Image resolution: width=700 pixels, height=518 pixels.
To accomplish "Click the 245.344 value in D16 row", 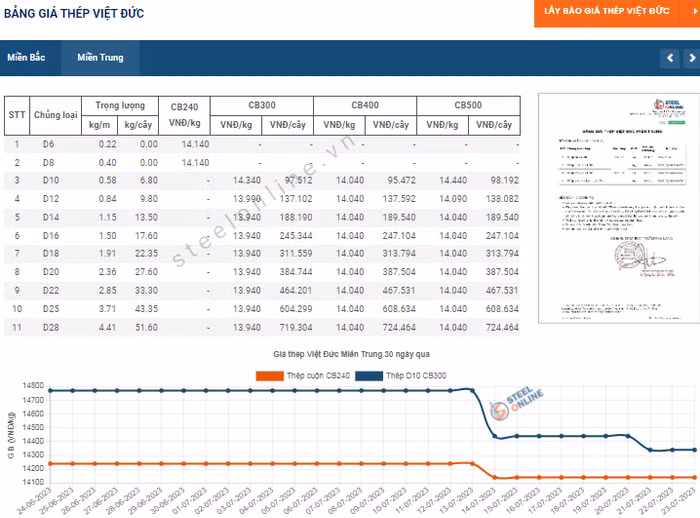I will (296, 236).
